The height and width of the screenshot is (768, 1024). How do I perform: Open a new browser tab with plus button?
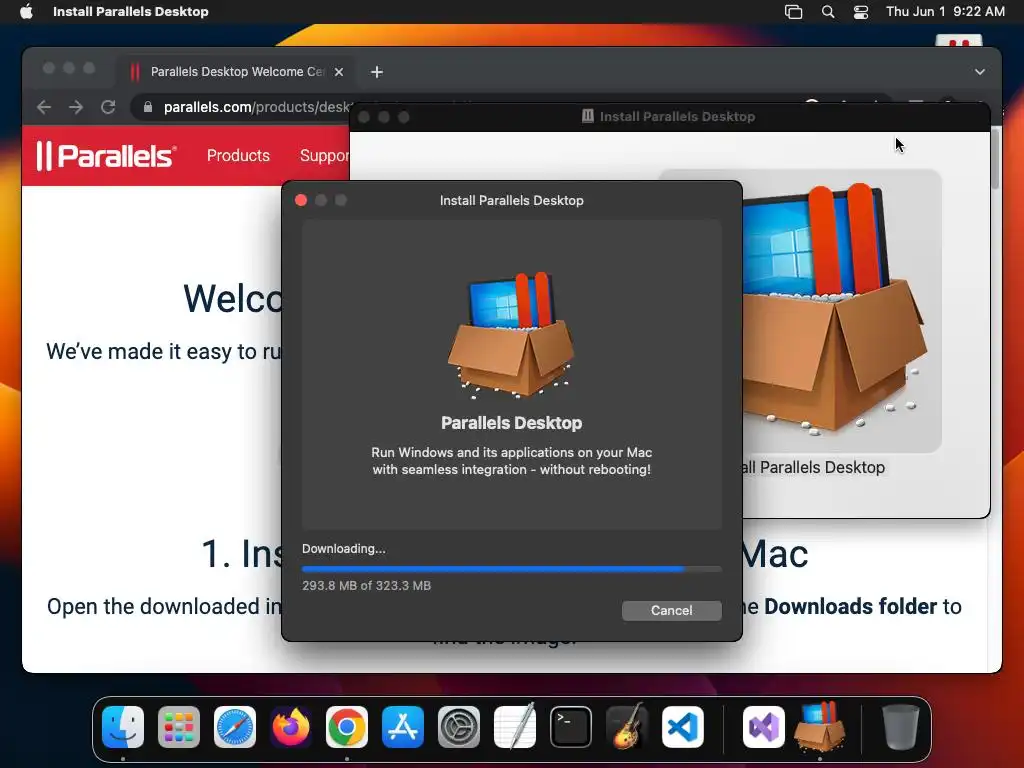pos(377,72)
